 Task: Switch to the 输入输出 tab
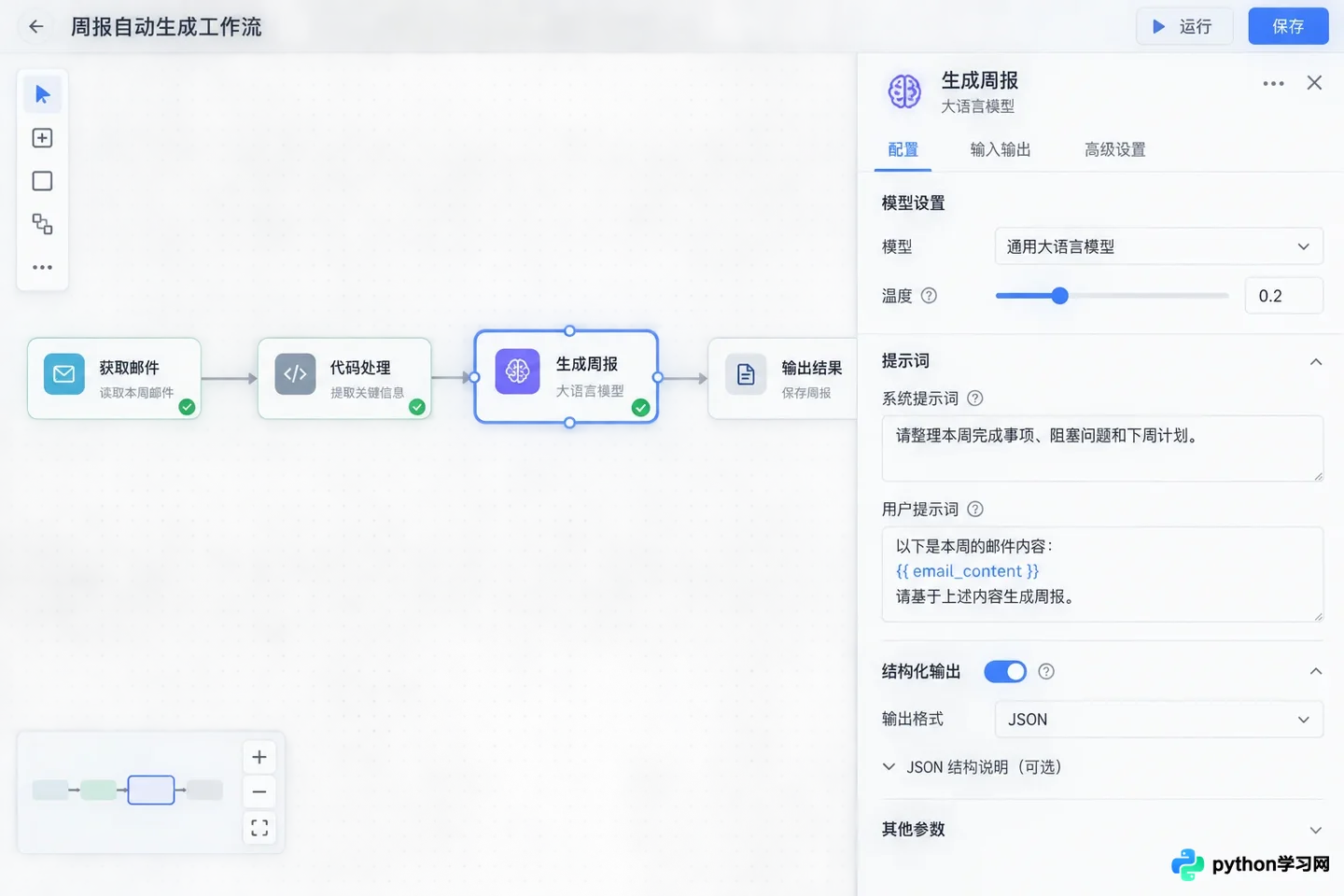(1001, 149)
